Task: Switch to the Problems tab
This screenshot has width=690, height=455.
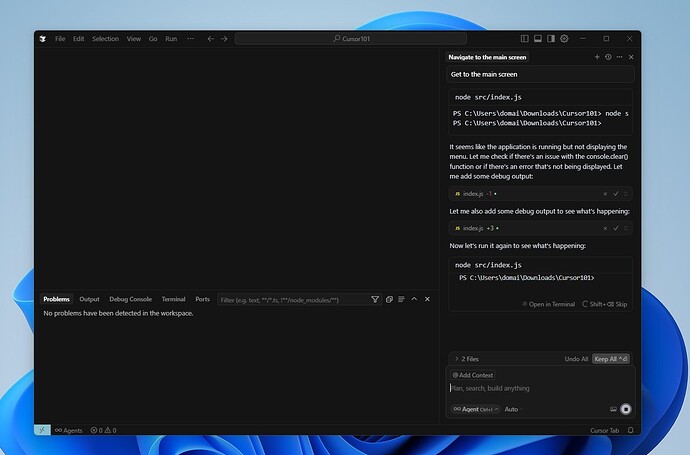Action: coord(56,299)
